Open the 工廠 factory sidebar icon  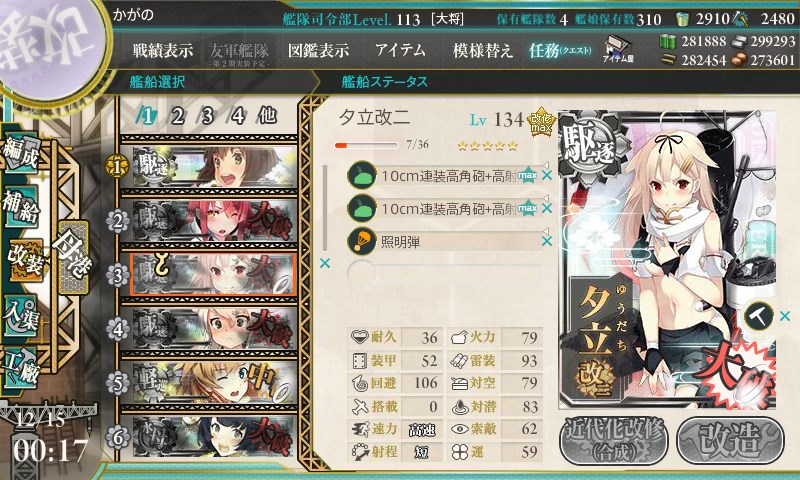[x=21, y=367]
